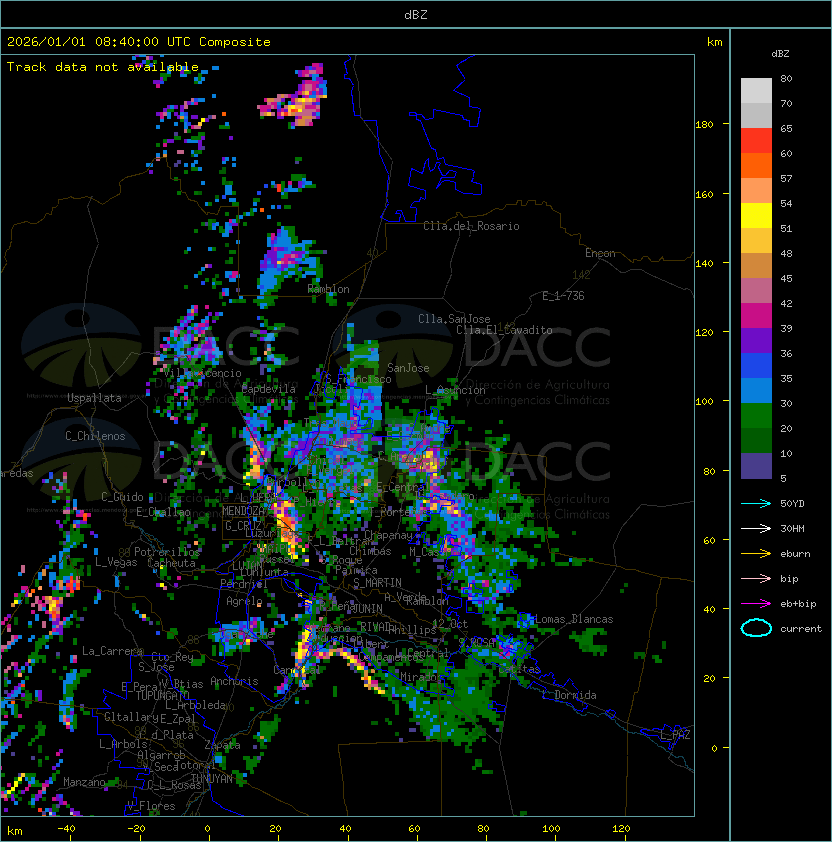The image size is (832, 842).
Task: Click the cyan 50YD arrow legend icon
Action: tap(756, 504)
